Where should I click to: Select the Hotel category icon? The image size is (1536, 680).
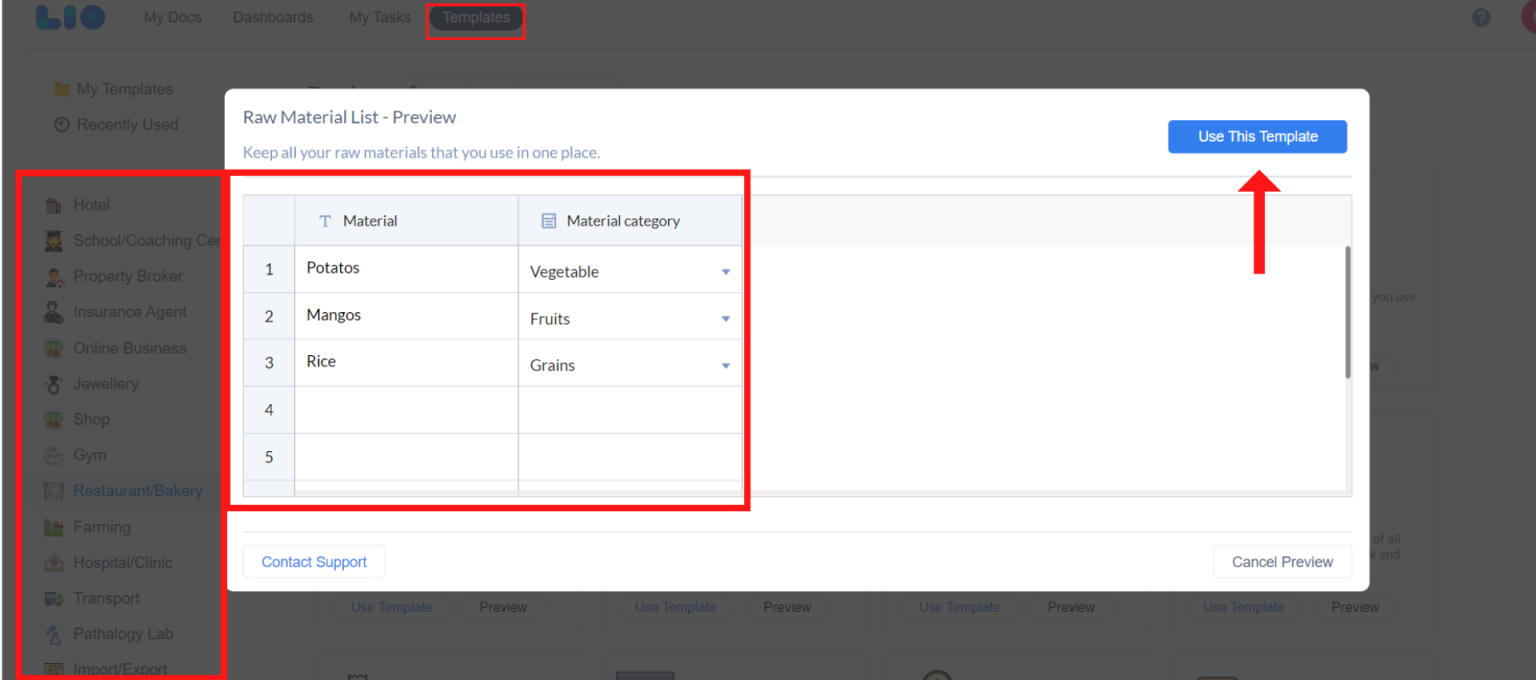pyautogui.click(x=54, y=204)
